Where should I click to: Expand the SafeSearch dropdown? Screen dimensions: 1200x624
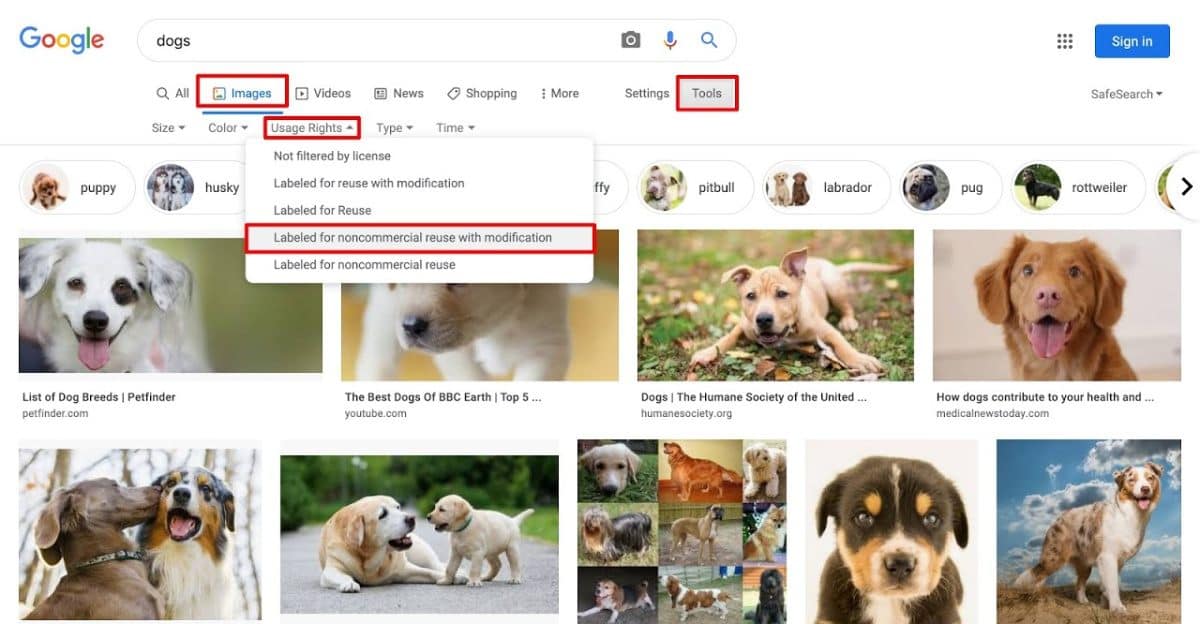tap(1126, 93)
